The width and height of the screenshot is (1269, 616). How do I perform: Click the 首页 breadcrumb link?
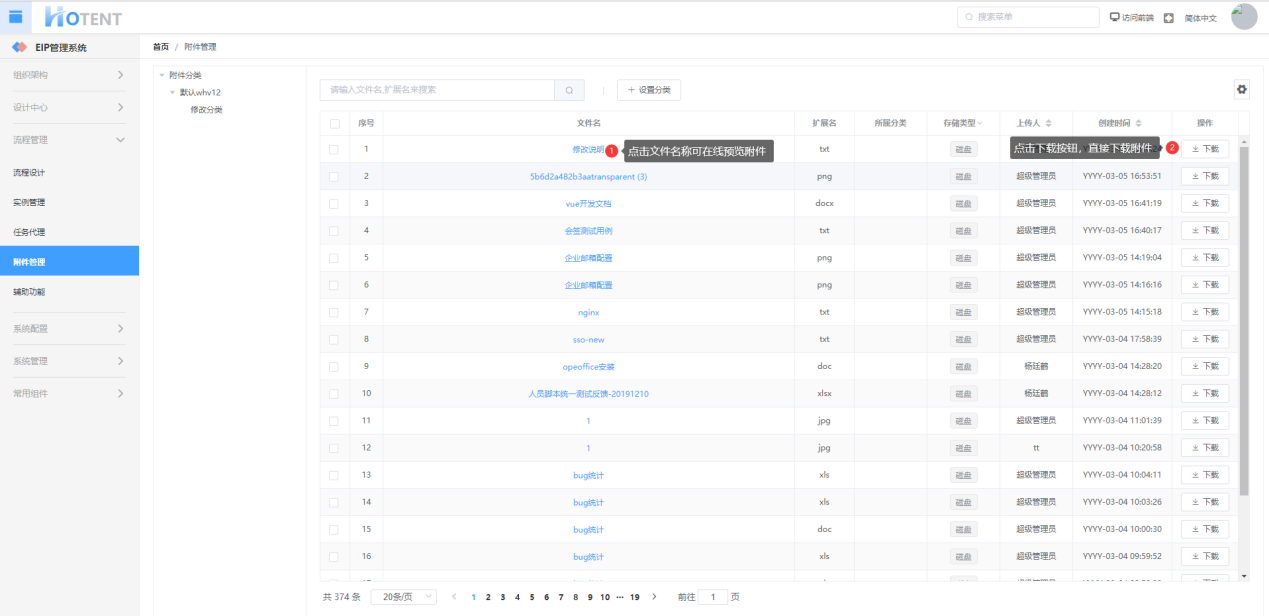[160, 47]
